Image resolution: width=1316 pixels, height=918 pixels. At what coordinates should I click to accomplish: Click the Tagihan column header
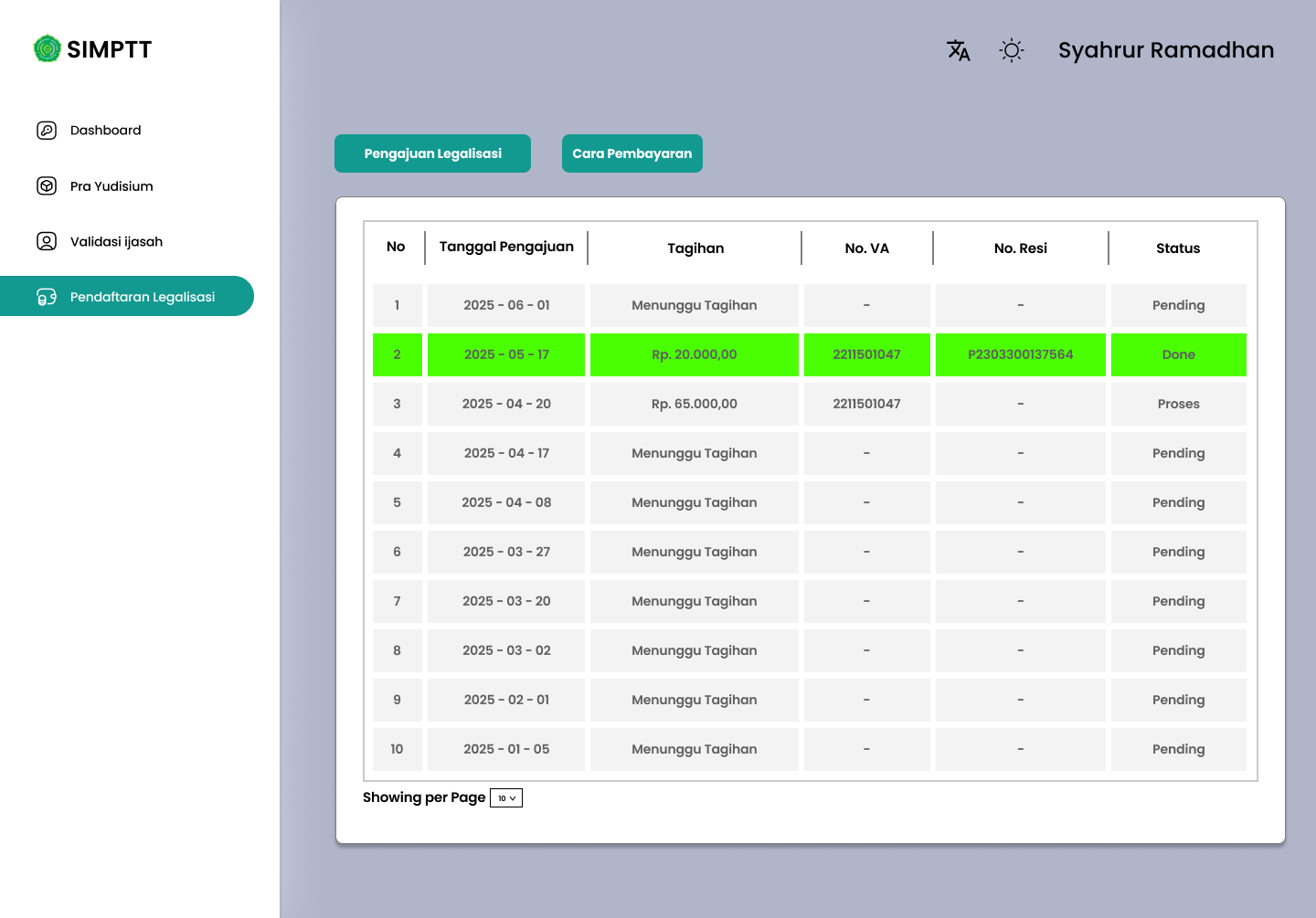pyautogui.click(x=695, y=248)
